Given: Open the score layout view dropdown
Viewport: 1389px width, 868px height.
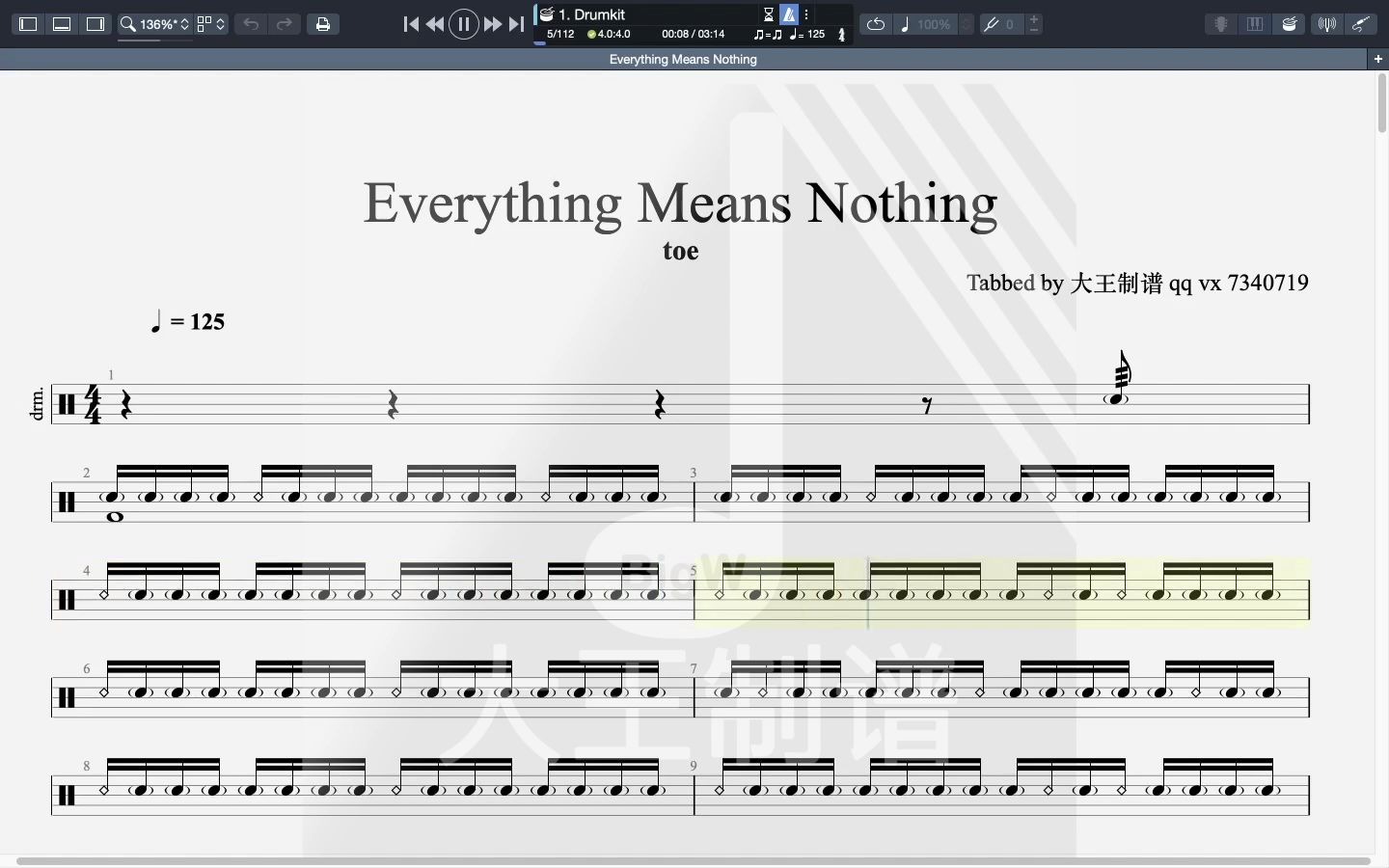Looking at the screenshot, I should (211, 24).
